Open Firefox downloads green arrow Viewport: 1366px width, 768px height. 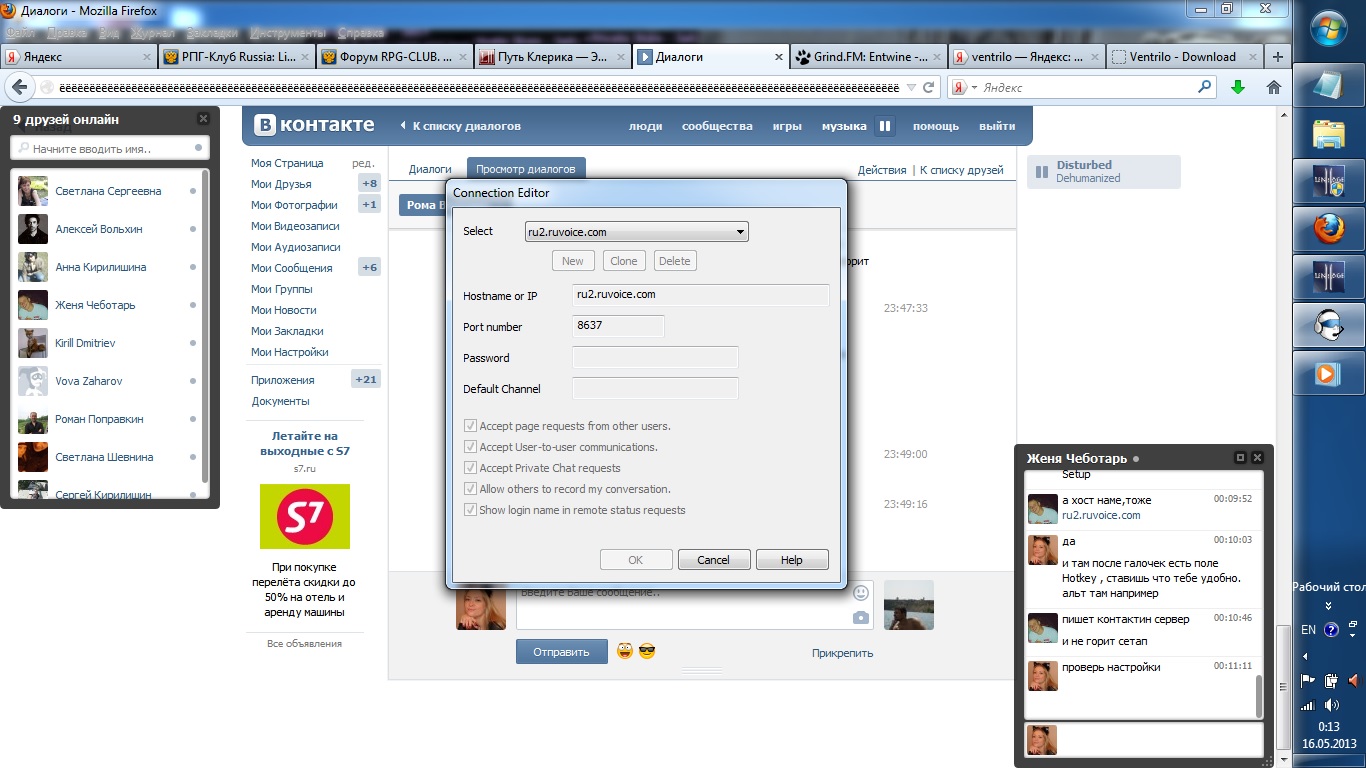point(1238,87)
